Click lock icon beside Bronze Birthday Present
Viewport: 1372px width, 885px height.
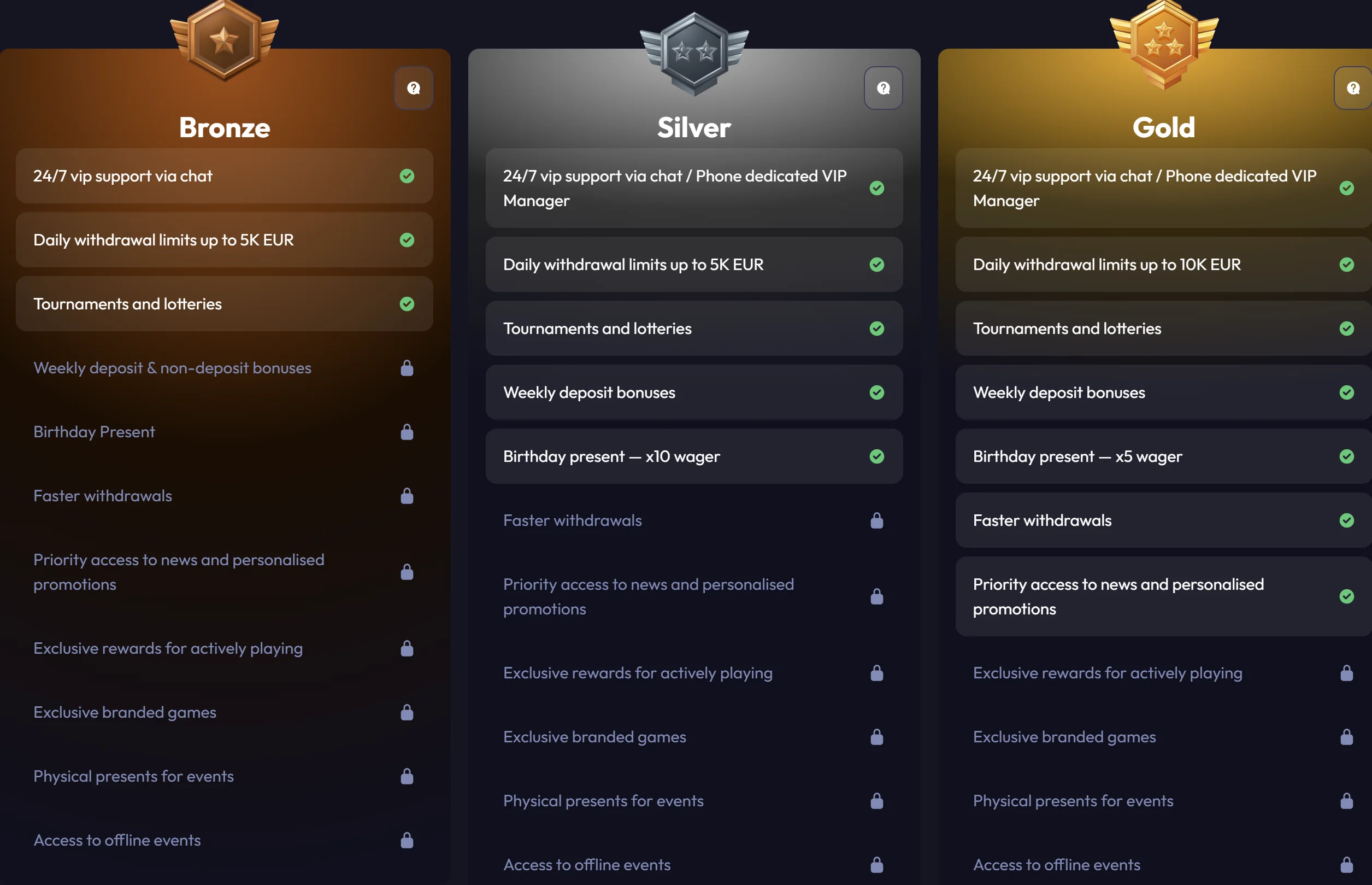[x=407, y=432]
